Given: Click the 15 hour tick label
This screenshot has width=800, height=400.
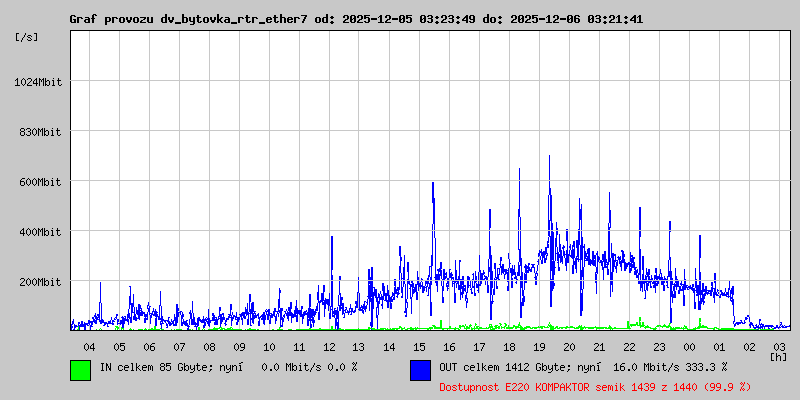Looking at the screenshot, I should [x=419, y=346].
